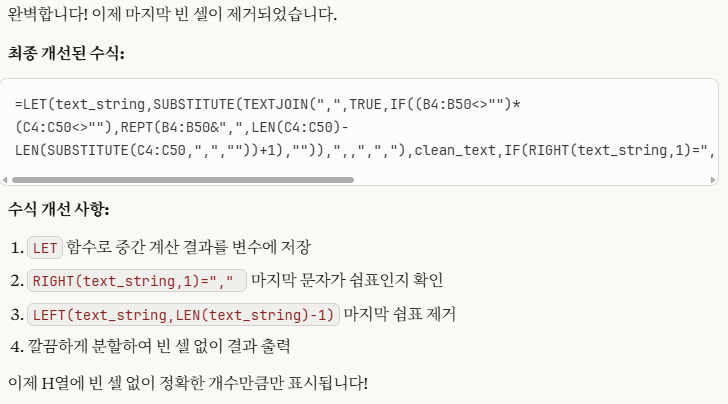
Task: Click clean_text variable in the formula
Action: (455, 150)
